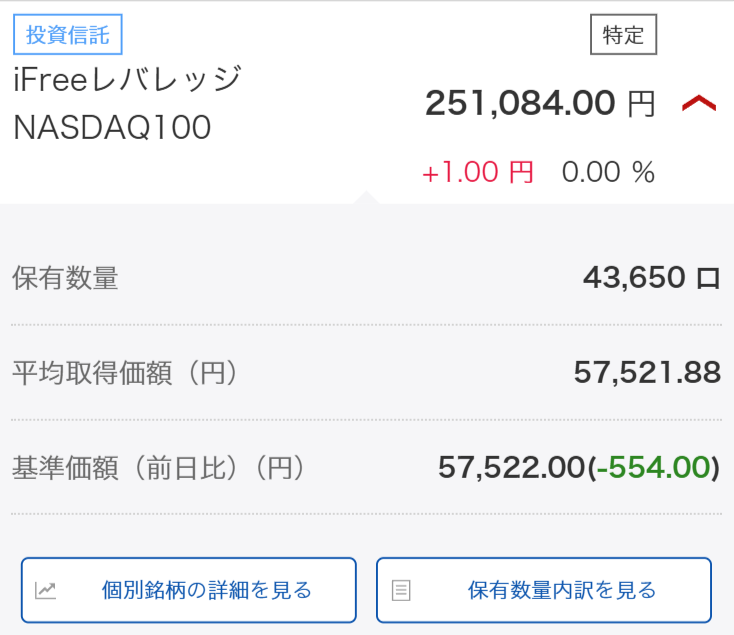Open 個別銘柄の詳細を見る button
734x635 pixels.
point(189,590)
